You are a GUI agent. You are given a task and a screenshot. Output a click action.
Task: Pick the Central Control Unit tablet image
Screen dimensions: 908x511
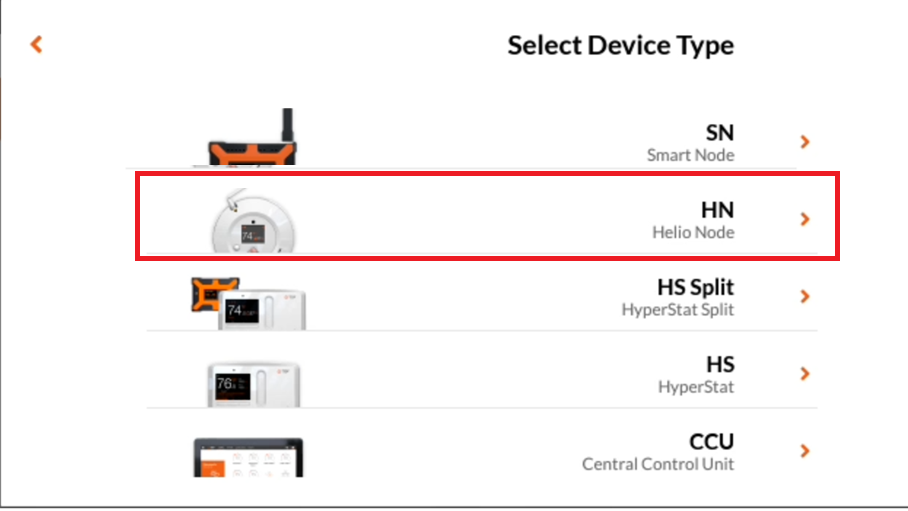point(248,458)
